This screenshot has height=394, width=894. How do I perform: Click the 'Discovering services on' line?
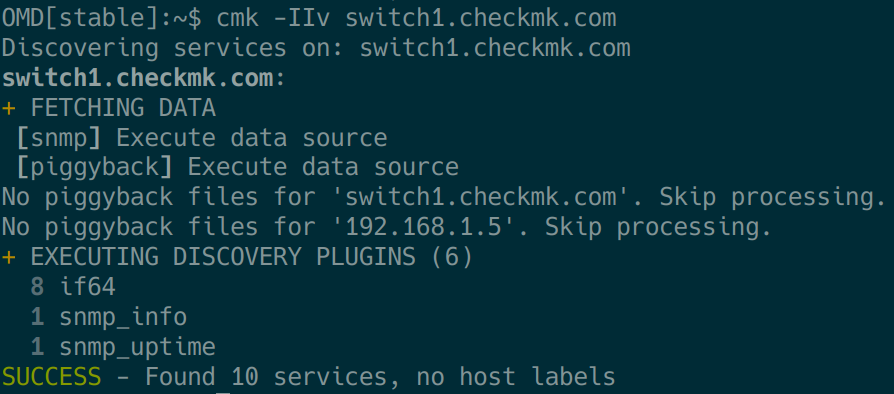(x=316, y=48)
